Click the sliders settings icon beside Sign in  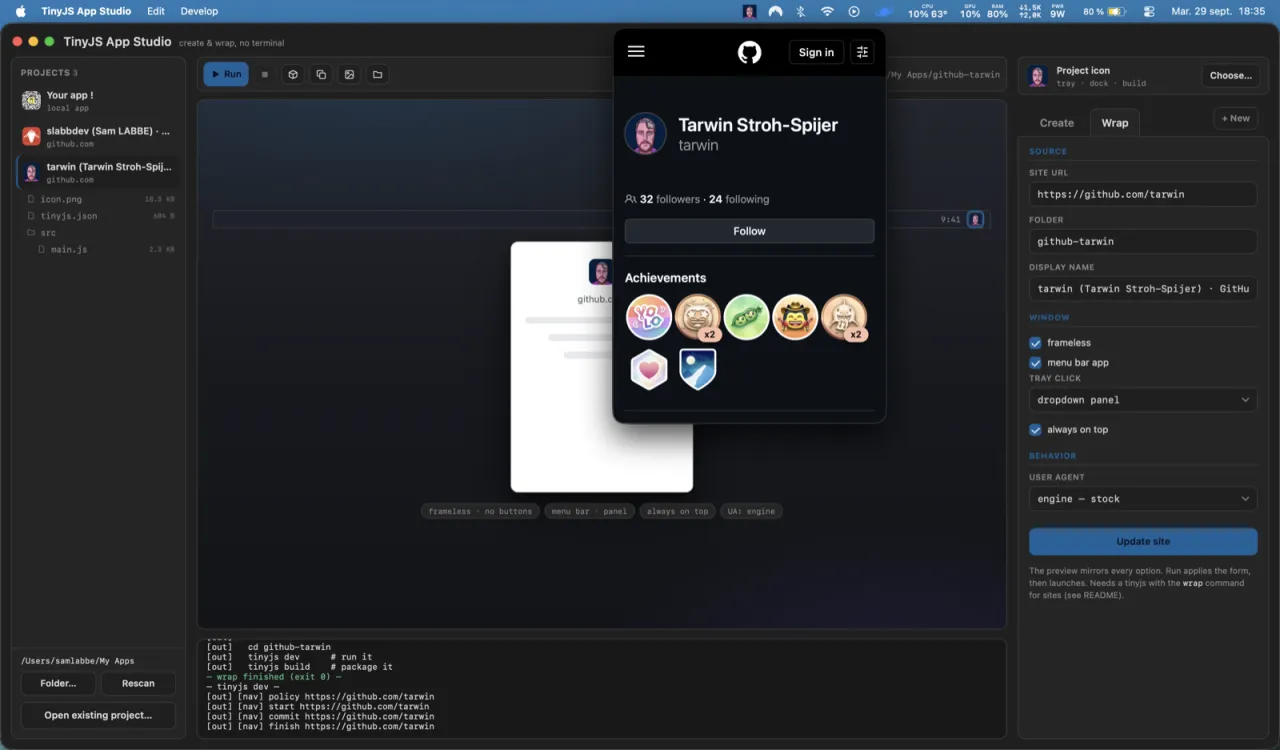(x=862, y=52)
